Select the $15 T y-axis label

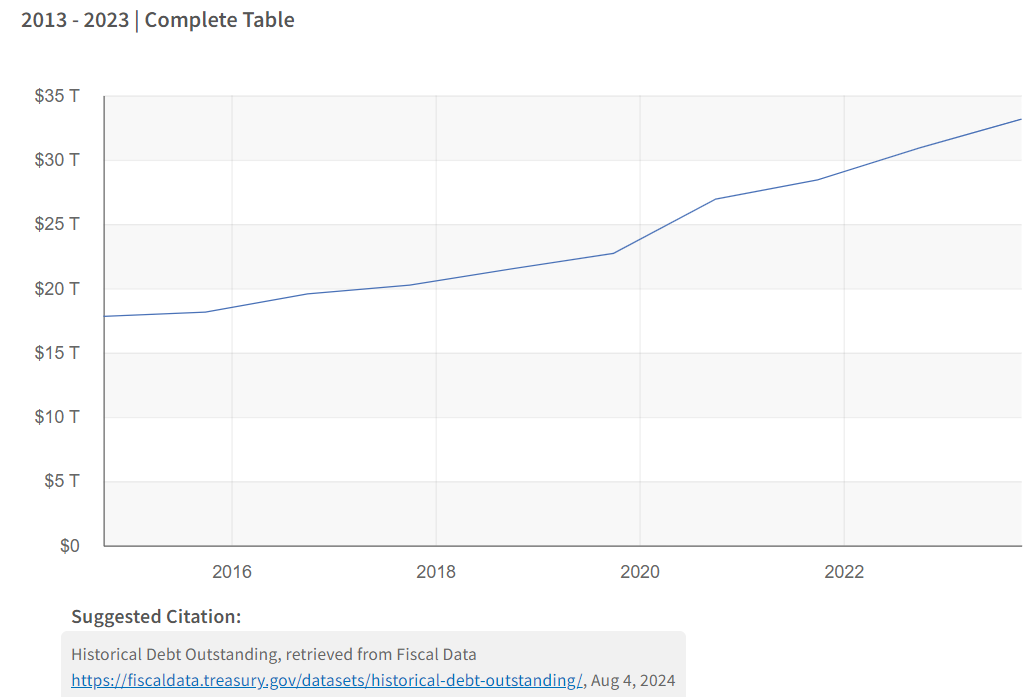point(57,353)
